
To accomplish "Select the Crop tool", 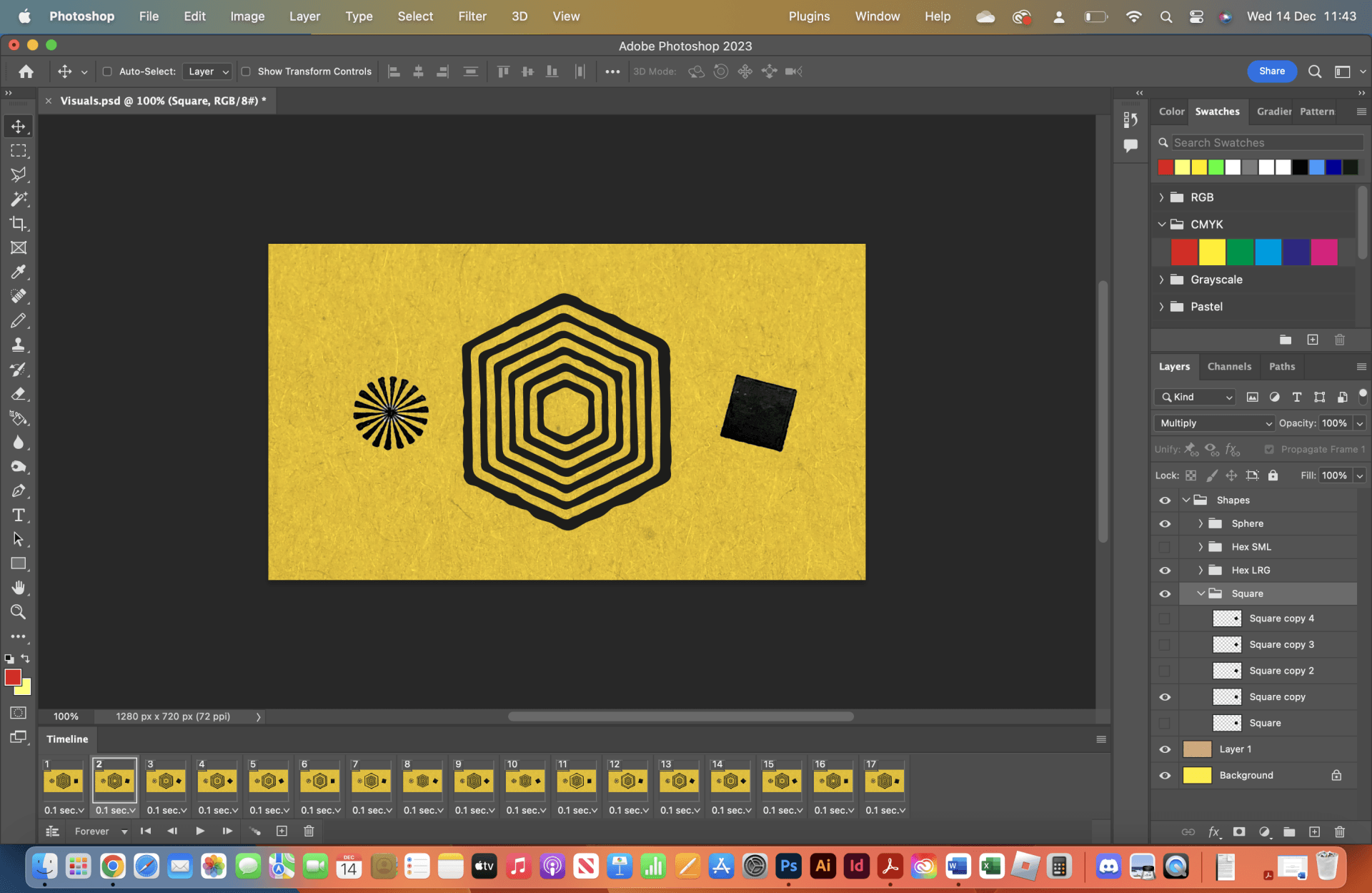I will [x=19, y=223].
